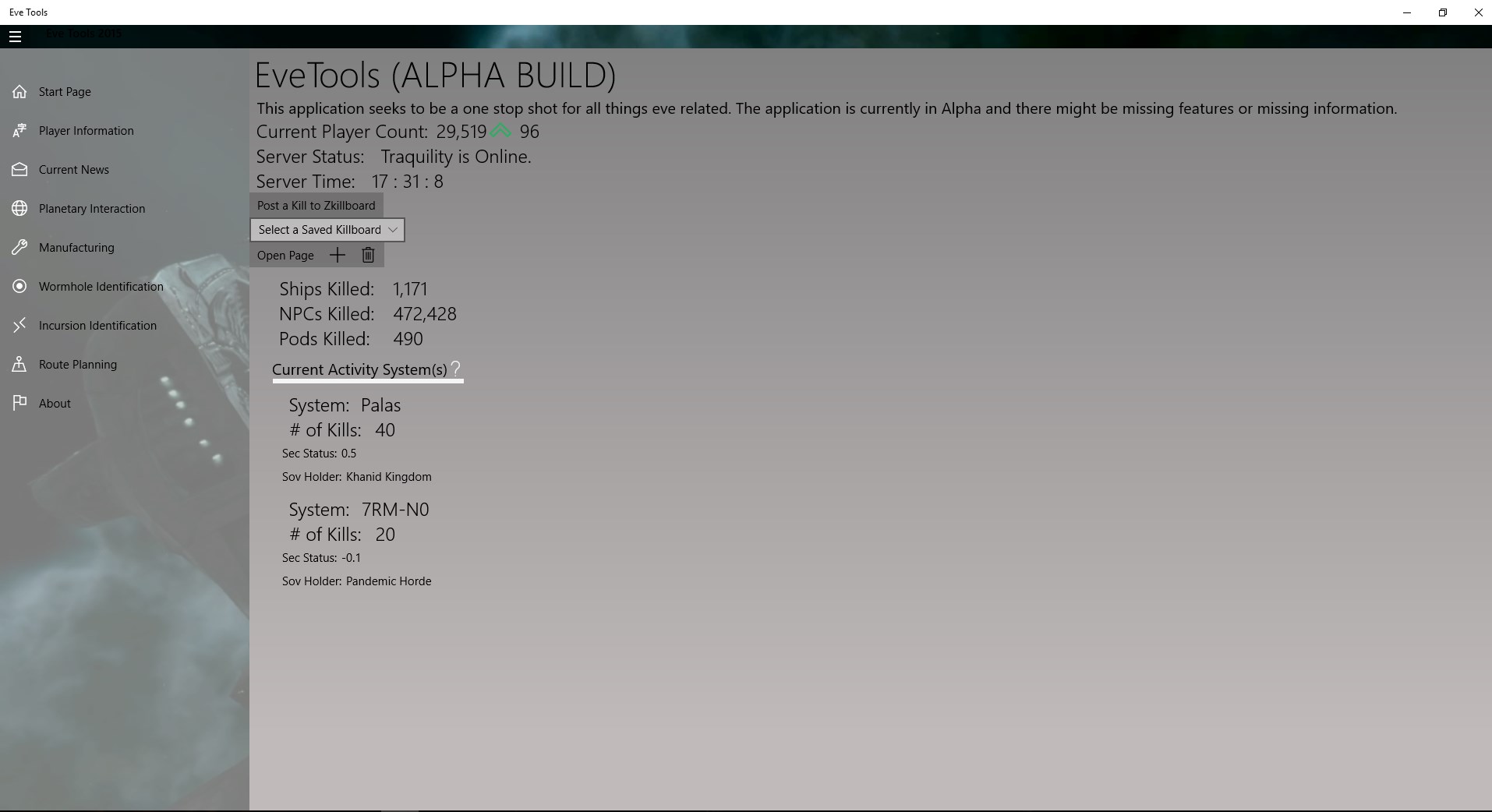This screenshot has width=1492, height=812.
Task: Click the Planetary Interaction globe icon
Action: coord(19,209)
